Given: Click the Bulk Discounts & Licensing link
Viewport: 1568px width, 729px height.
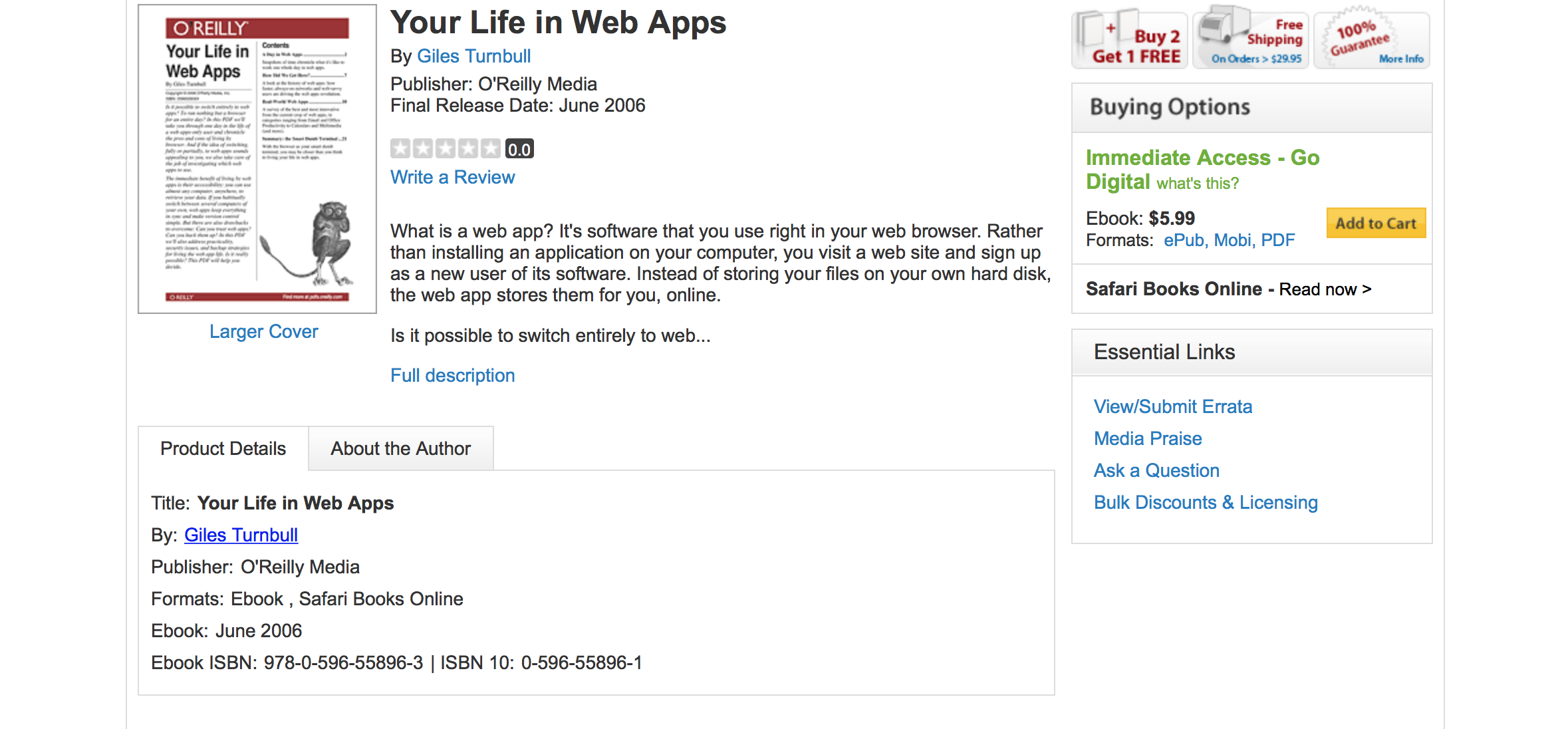Looking at the screenshot, I should tap(1206, 503).
